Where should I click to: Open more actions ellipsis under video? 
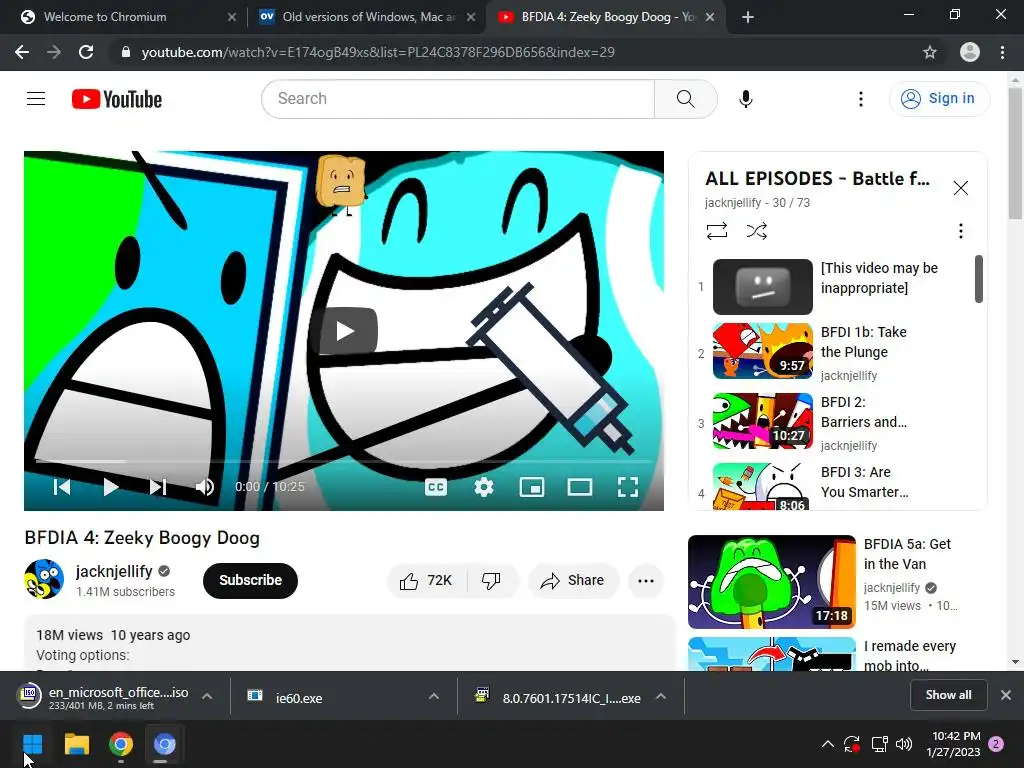[646, 581]
